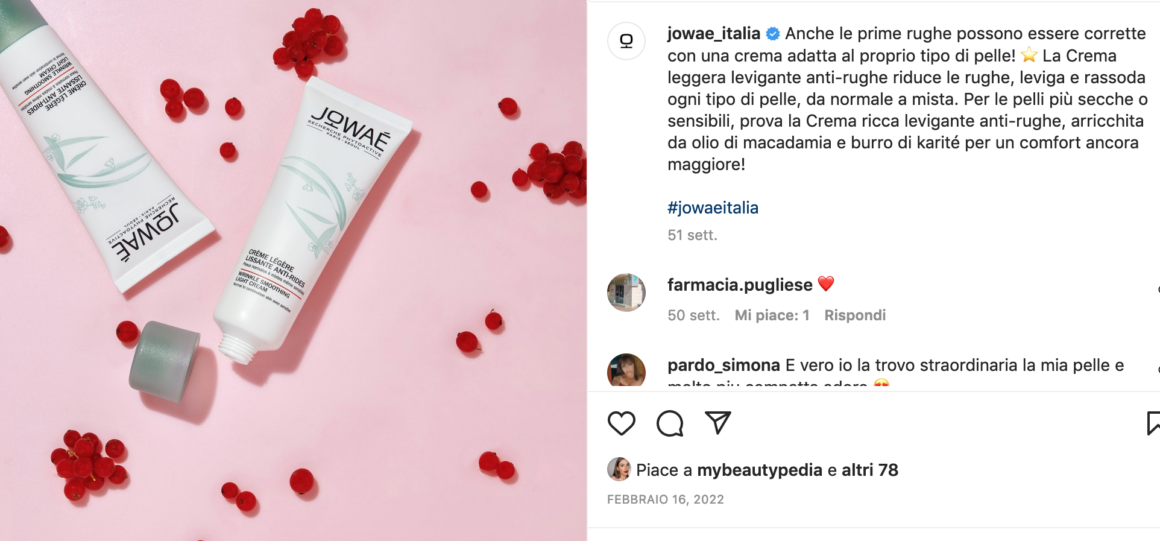
Task: Follow the #jowaeitalia hashtag link
Action: pyautogui.click(x=712, y=208)
